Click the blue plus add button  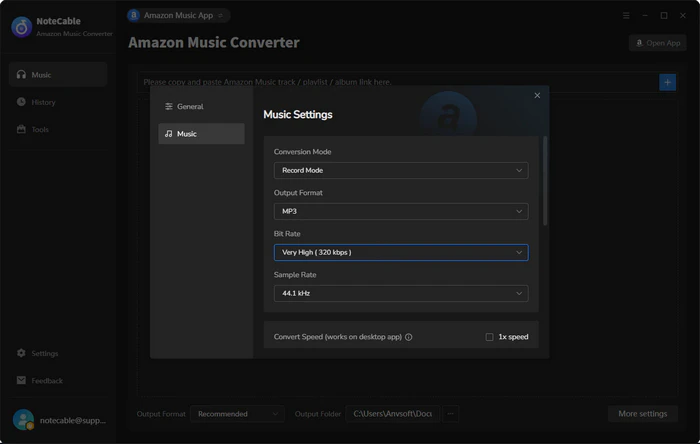(667, 82)
